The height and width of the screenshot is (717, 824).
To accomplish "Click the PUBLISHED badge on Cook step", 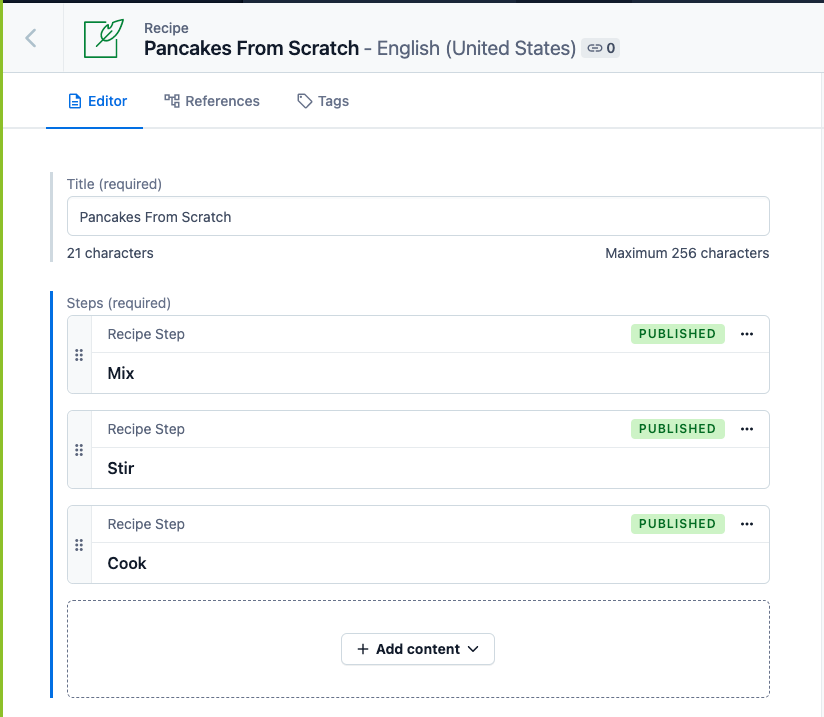I will pos(677,524).
